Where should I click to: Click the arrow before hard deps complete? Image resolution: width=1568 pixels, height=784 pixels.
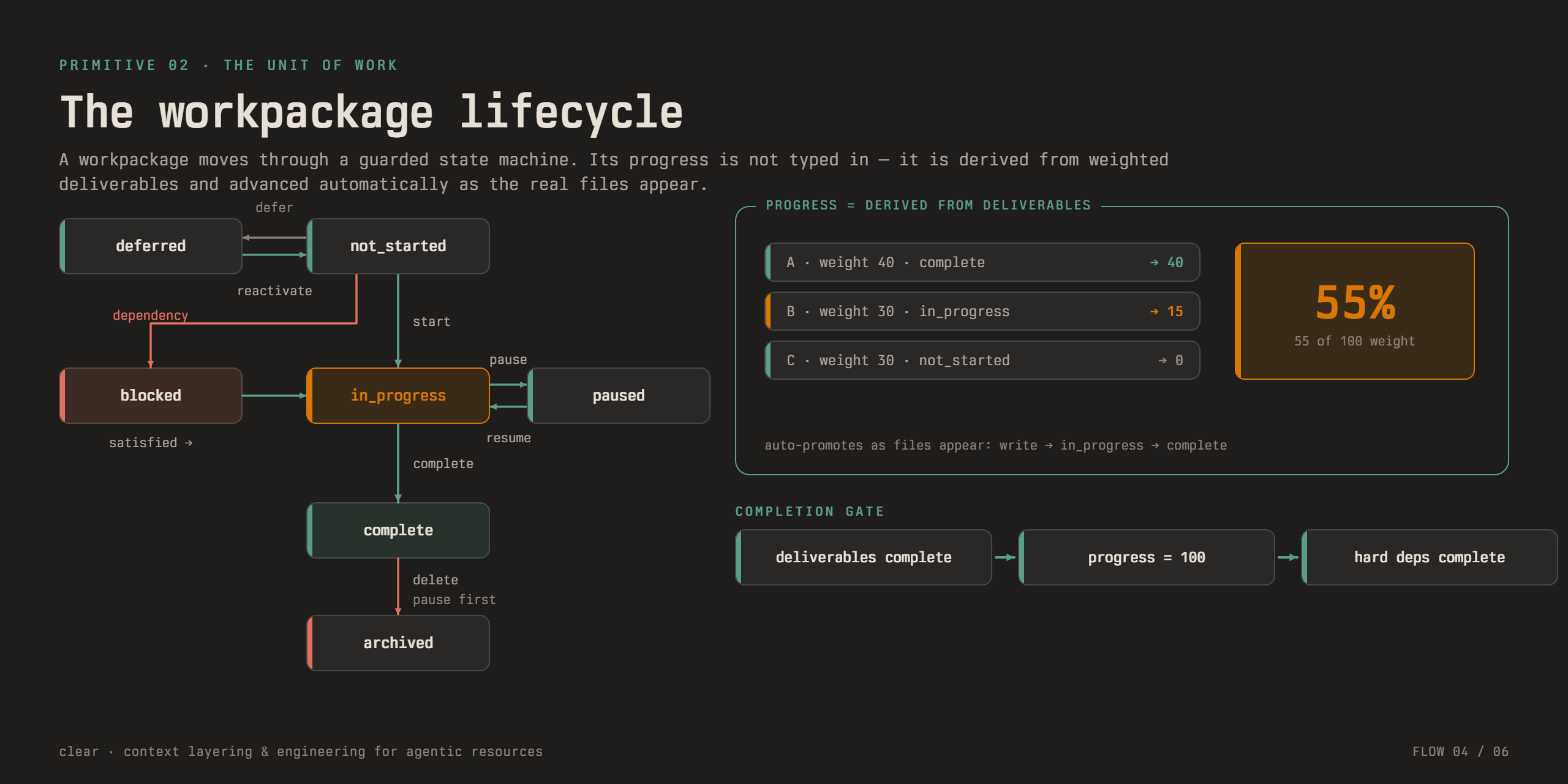[1288, 557]
